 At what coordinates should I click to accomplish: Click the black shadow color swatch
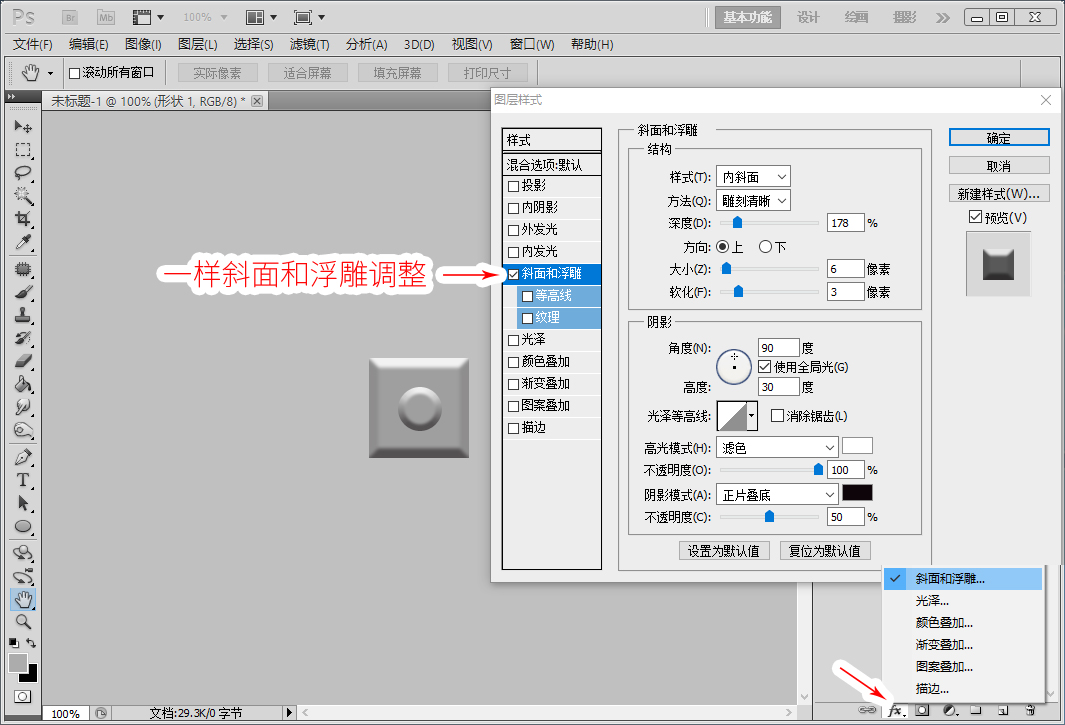click(857, 493)
